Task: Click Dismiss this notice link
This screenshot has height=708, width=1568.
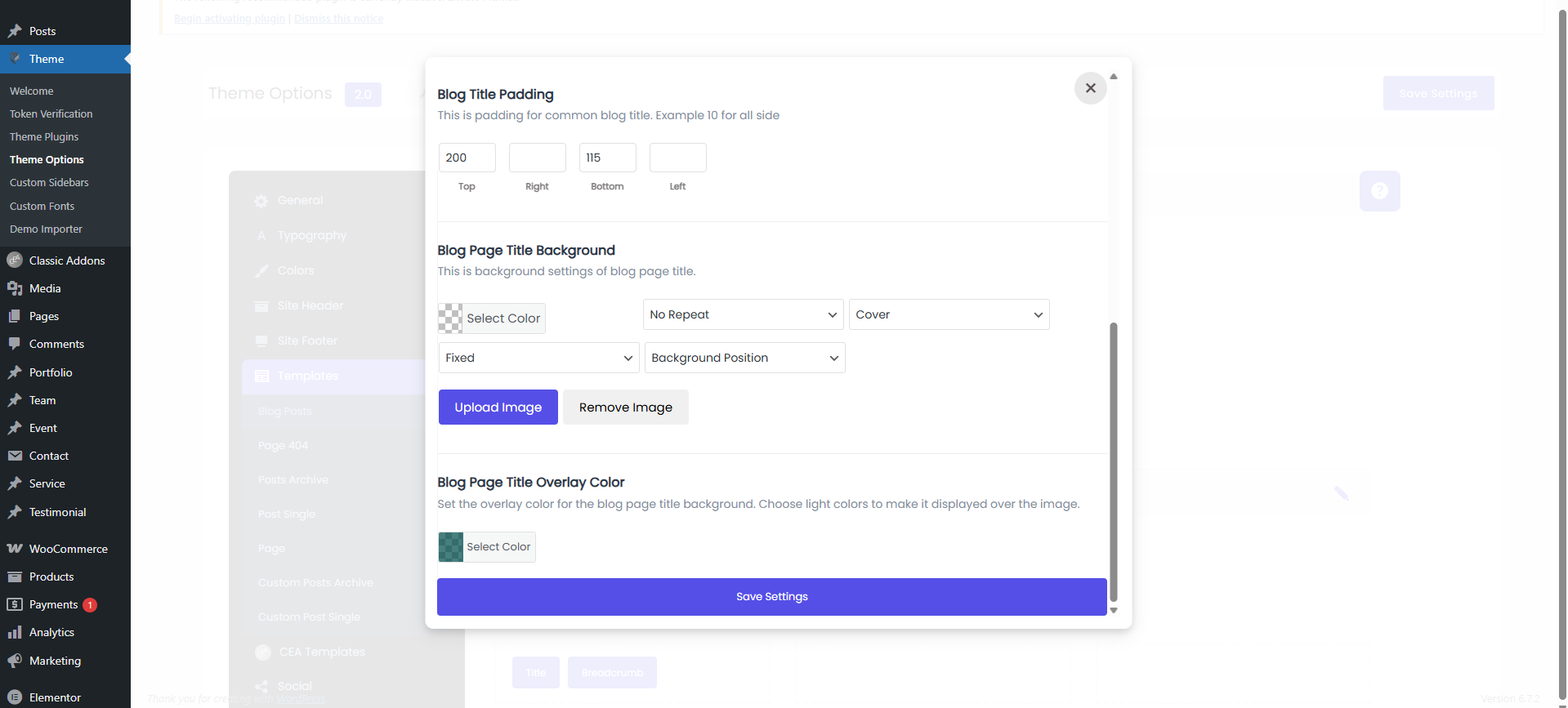Action: click(338, 19)
